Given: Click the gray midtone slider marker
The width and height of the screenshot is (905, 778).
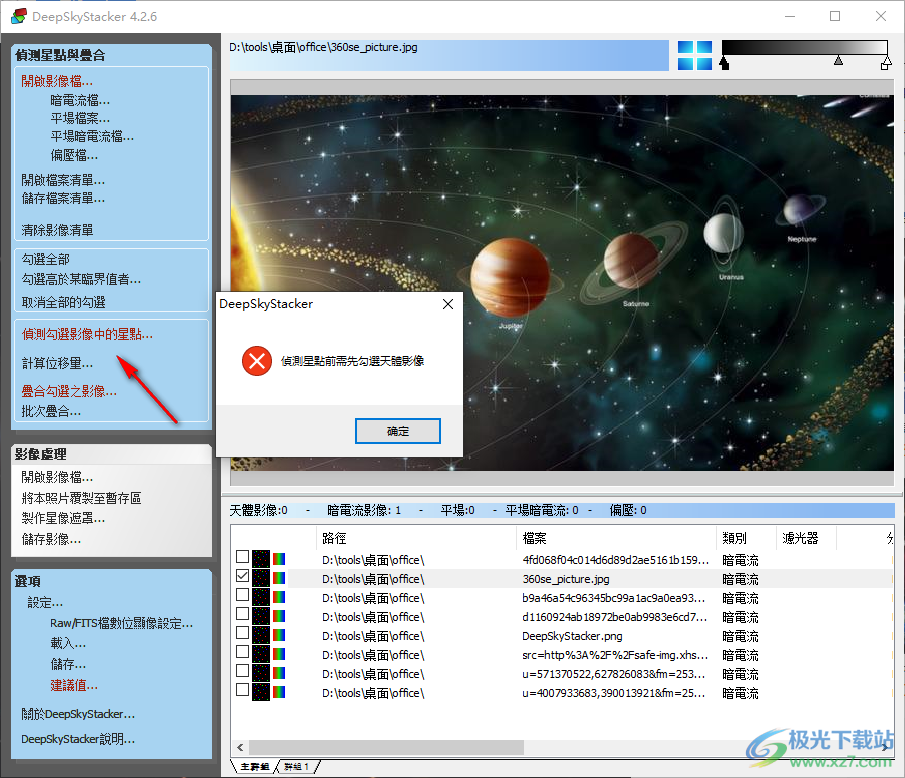Looking at the screenshot, I should (x=838, y=61).
